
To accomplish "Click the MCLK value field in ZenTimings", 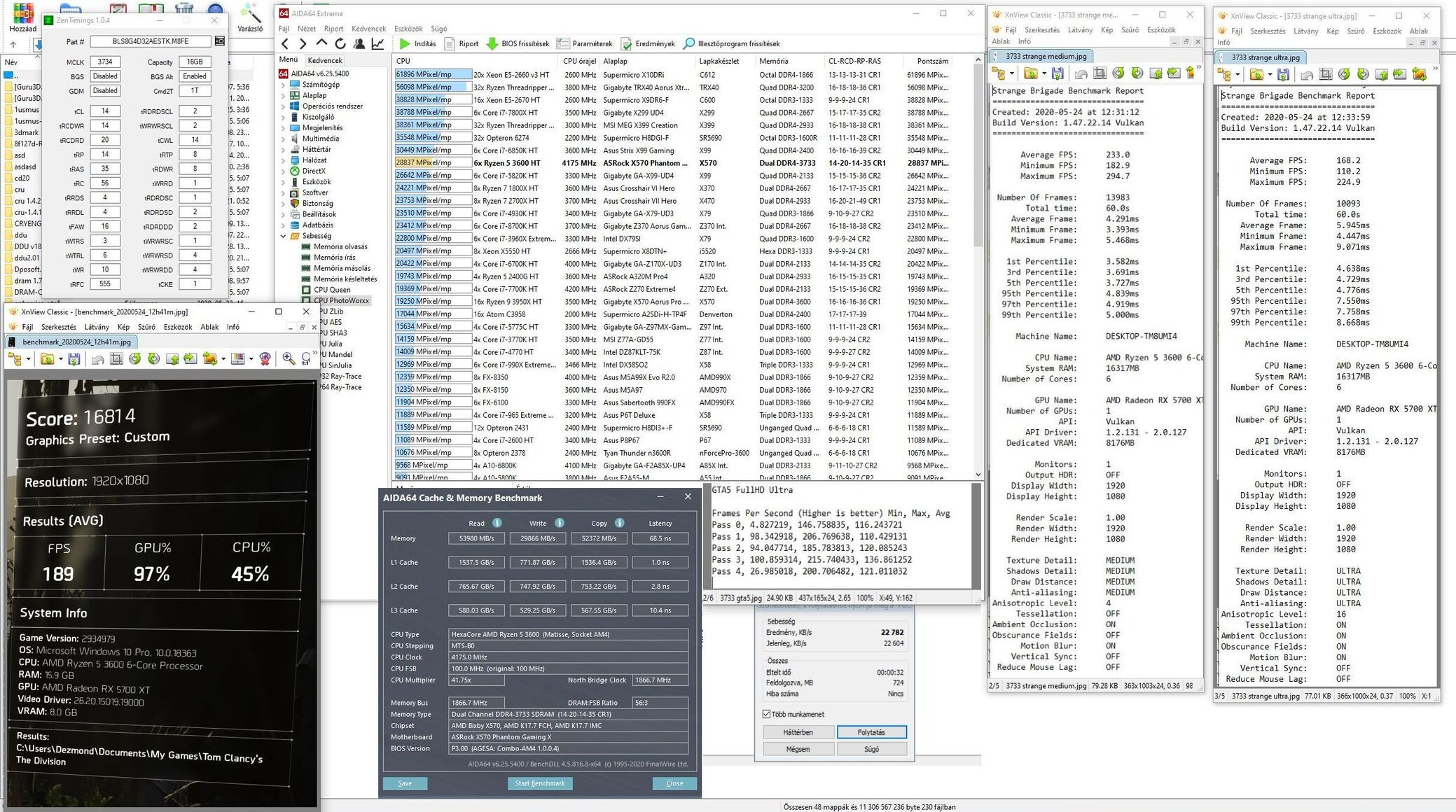I will click(x=105, y=62).
